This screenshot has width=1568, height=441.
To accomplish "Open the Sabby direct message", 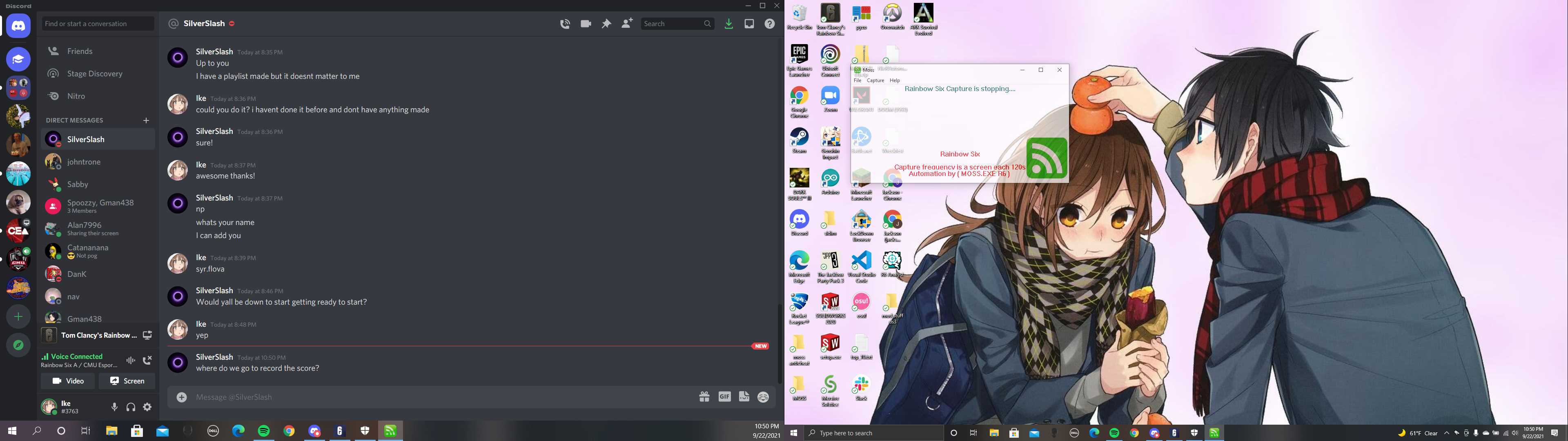I will tap(98, 185).
